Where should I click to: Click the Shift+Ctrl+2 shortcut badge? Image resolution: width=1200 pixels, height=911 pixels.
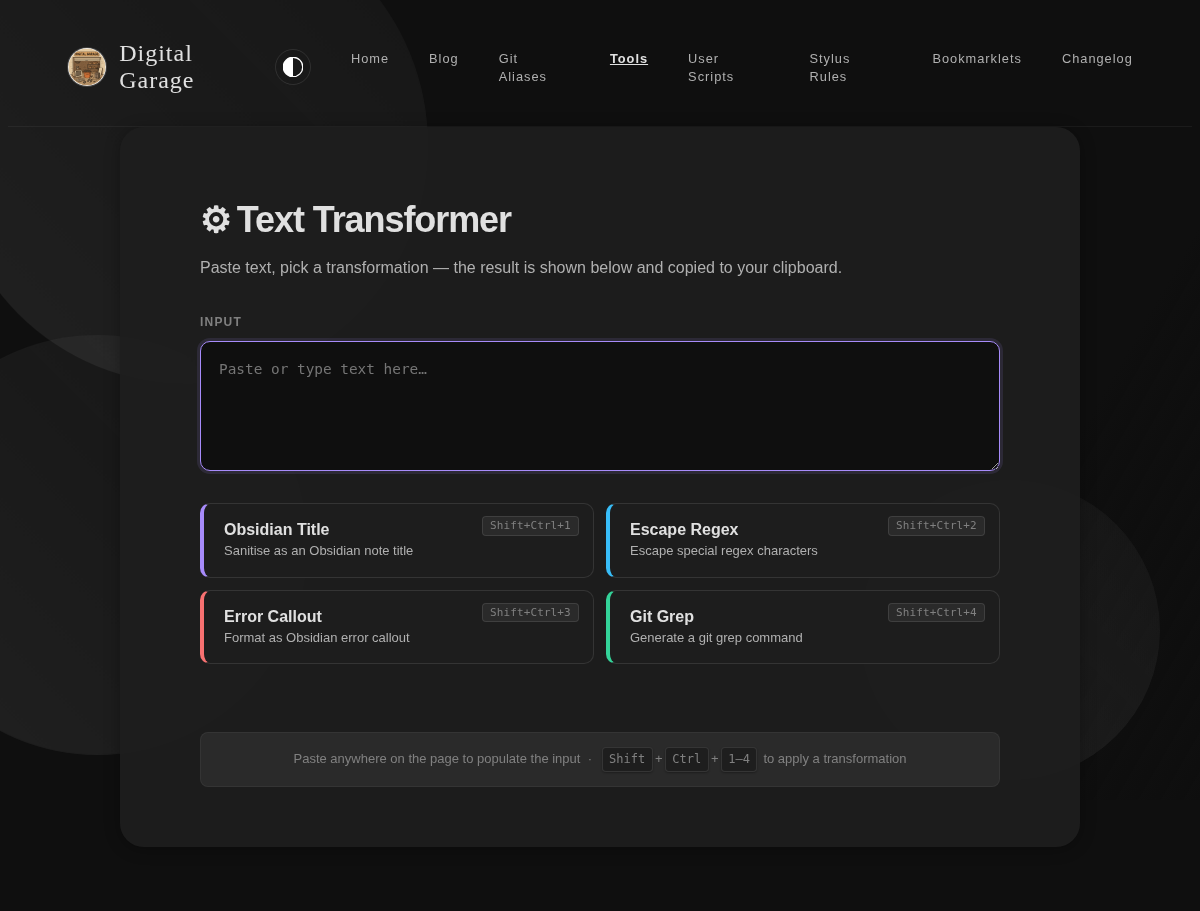click(936, 526)
